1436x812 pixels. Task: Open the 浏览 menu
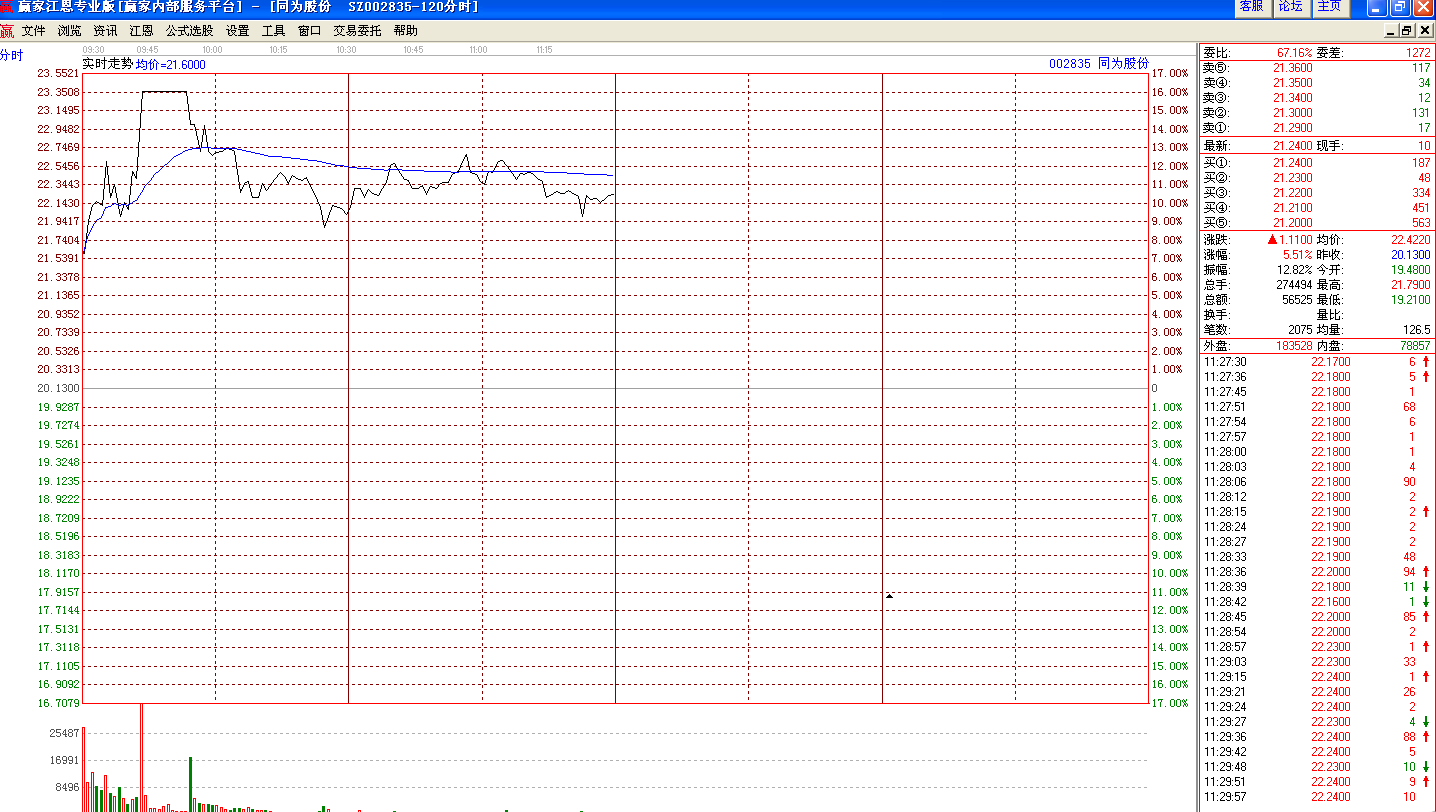coord(70,31)
